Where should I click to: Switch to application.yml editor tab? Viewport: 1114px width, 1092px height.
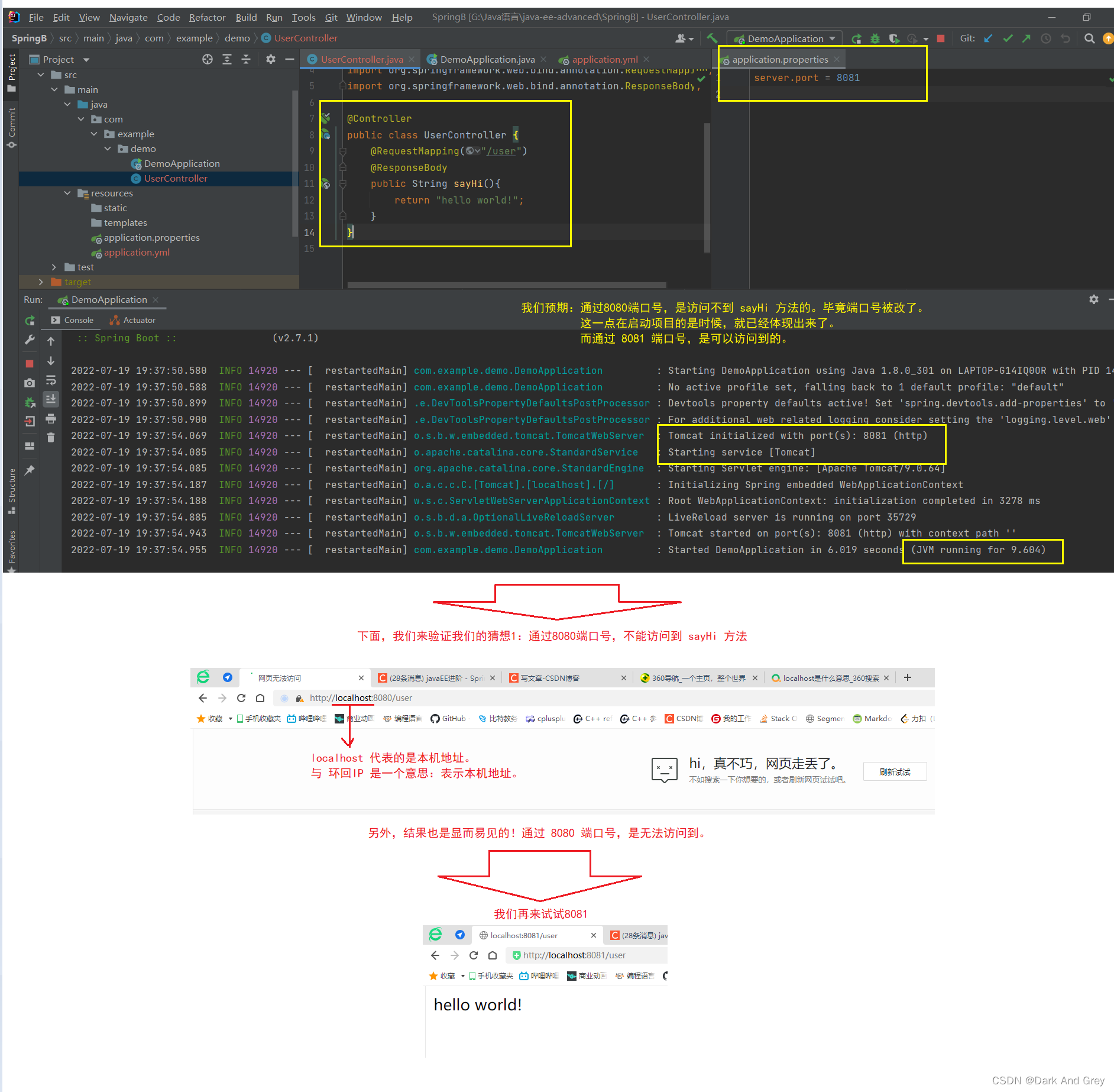(x=604, y=59)
